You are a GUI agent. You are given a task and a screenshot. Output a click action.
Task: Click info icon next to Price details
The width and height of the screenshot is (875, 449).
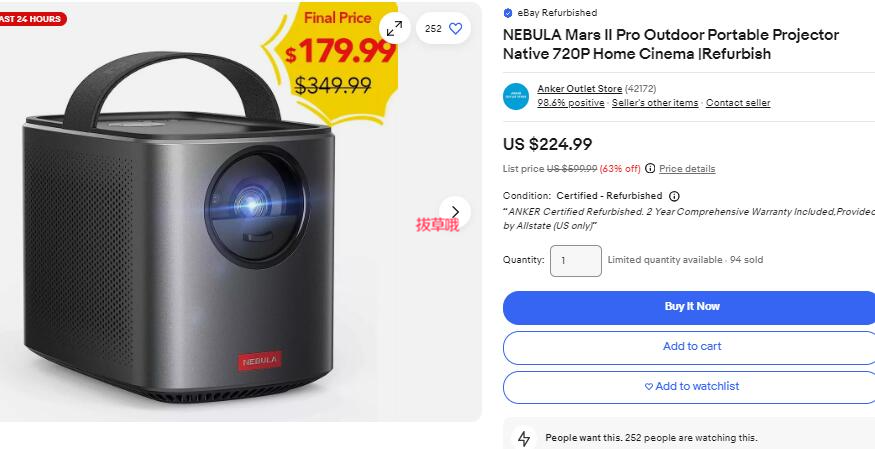650,168
